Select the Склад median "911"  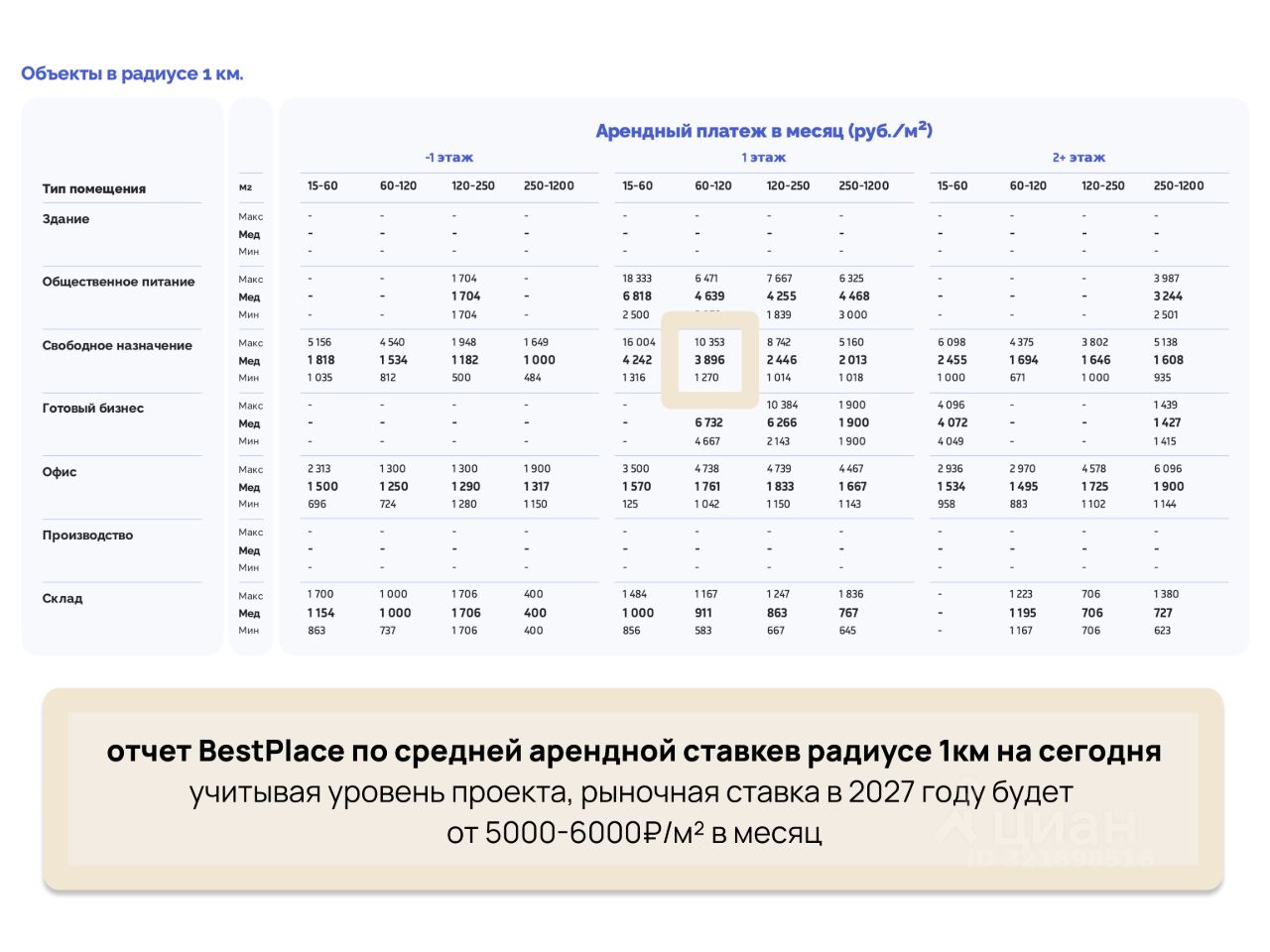point(703,613)
